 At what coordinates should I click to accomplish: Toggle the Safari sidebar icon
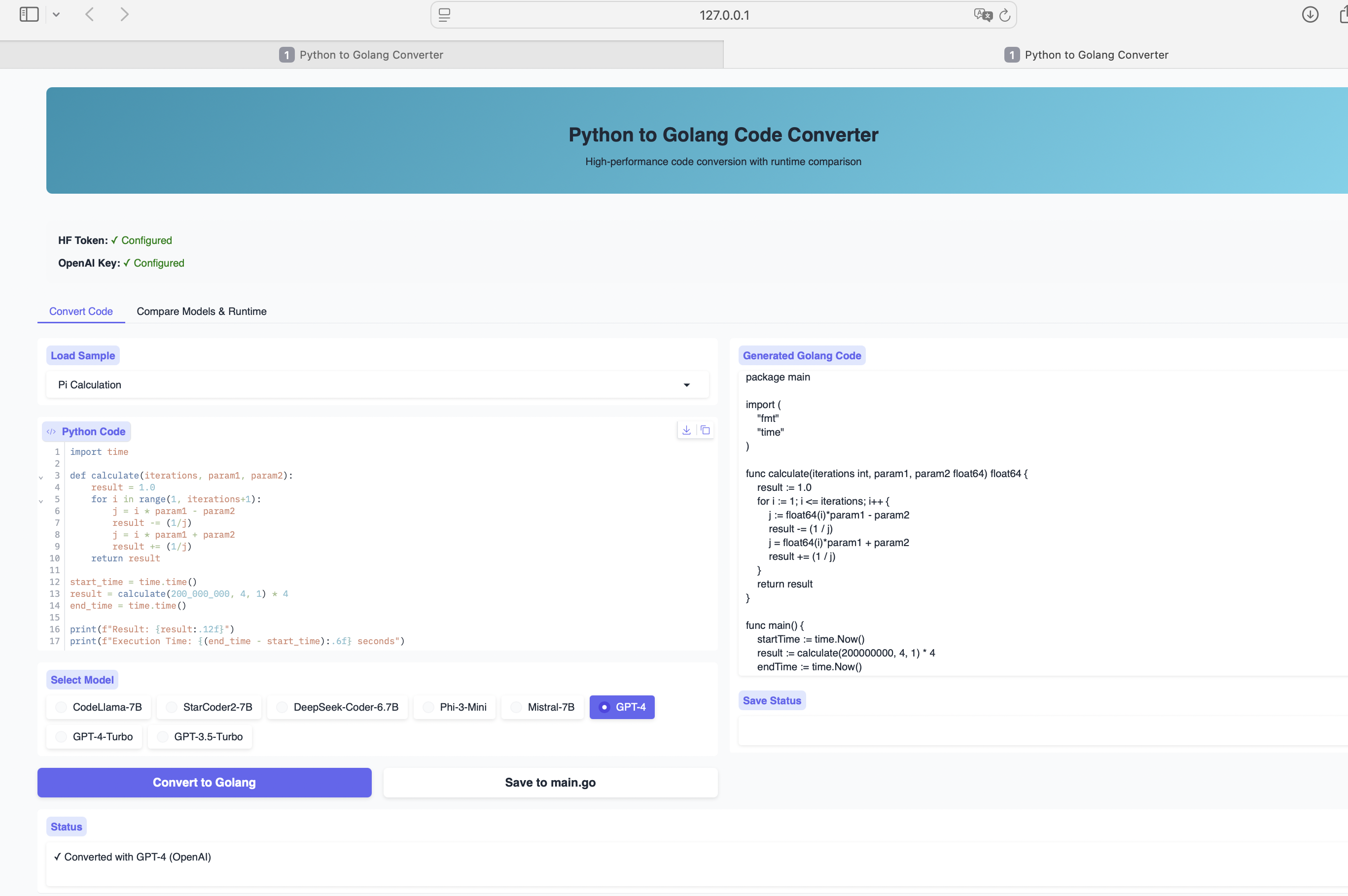tap(29, 14)
